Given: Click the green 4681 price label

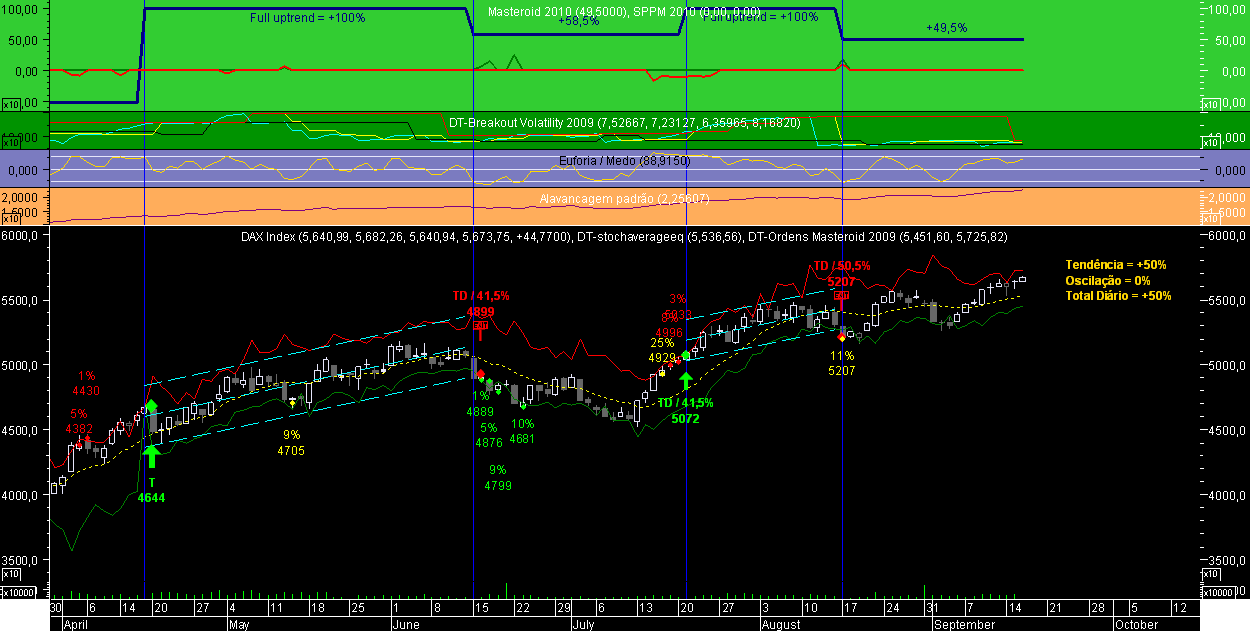Looking at the screenshot, I should click(522, 438).
